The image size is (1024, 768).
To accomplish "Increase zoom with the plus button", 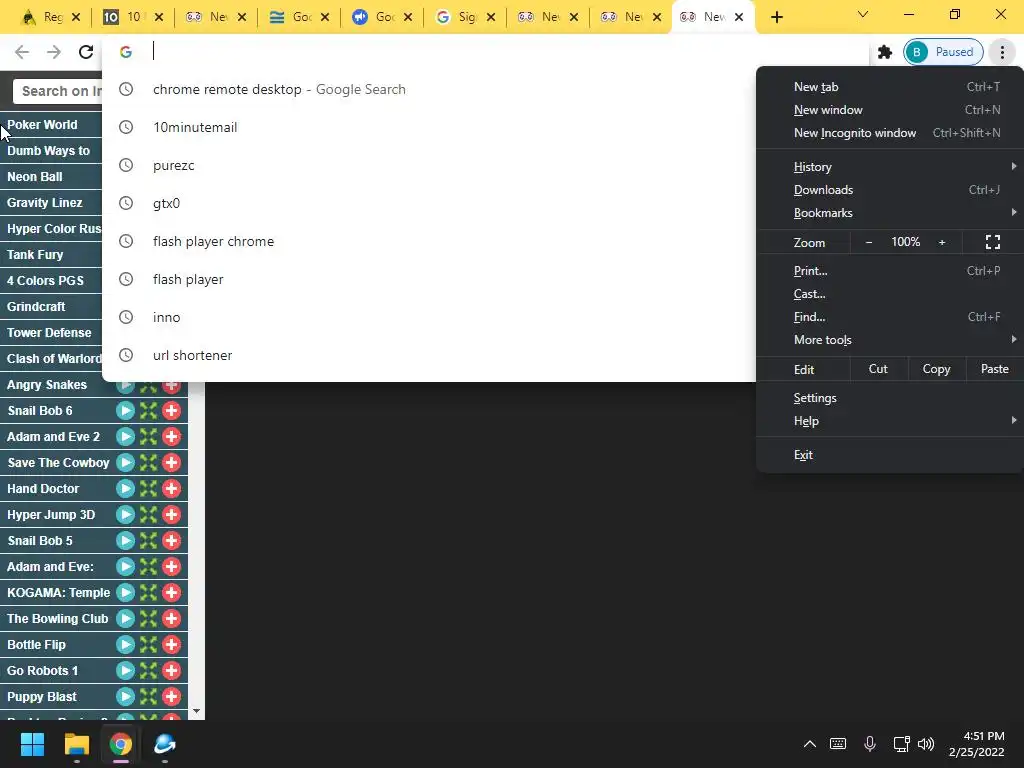I will click(942, 242).
